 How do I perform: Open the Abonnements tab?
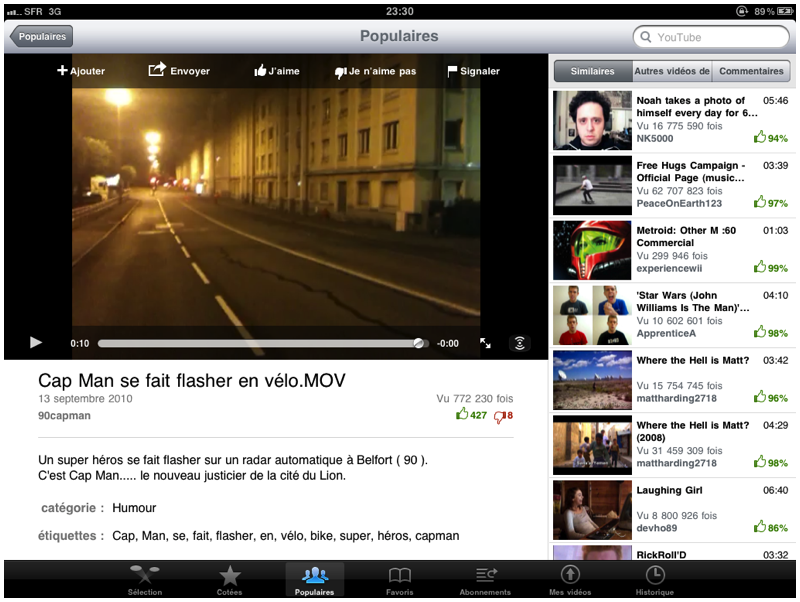click(x=485, y=580)
